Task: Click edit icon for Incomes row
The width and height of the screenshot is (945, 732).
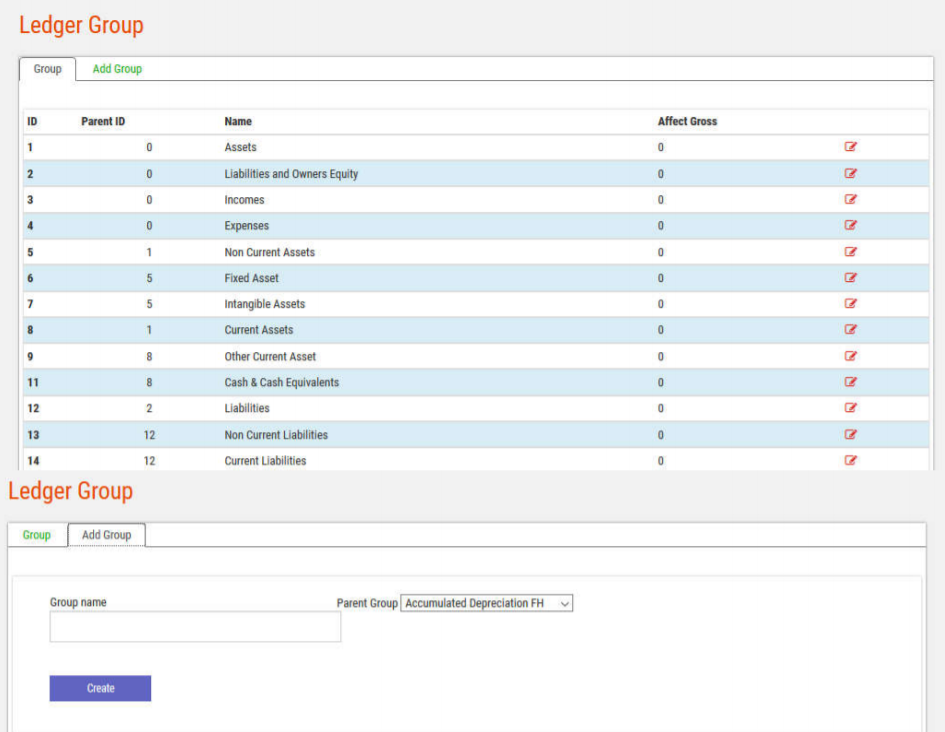Action: point(851,199)
